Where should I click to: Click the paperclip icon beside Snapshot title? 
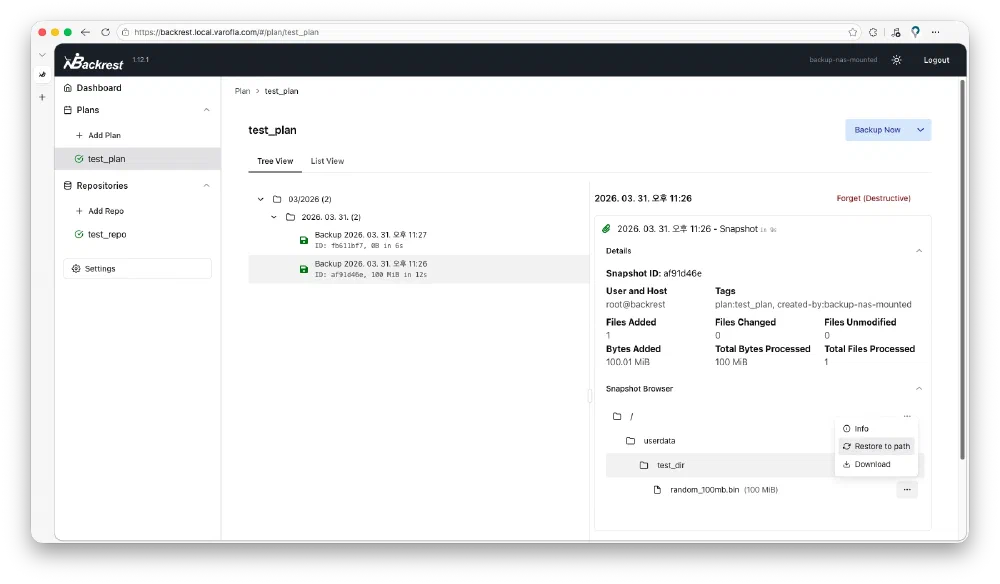[606, 229]
